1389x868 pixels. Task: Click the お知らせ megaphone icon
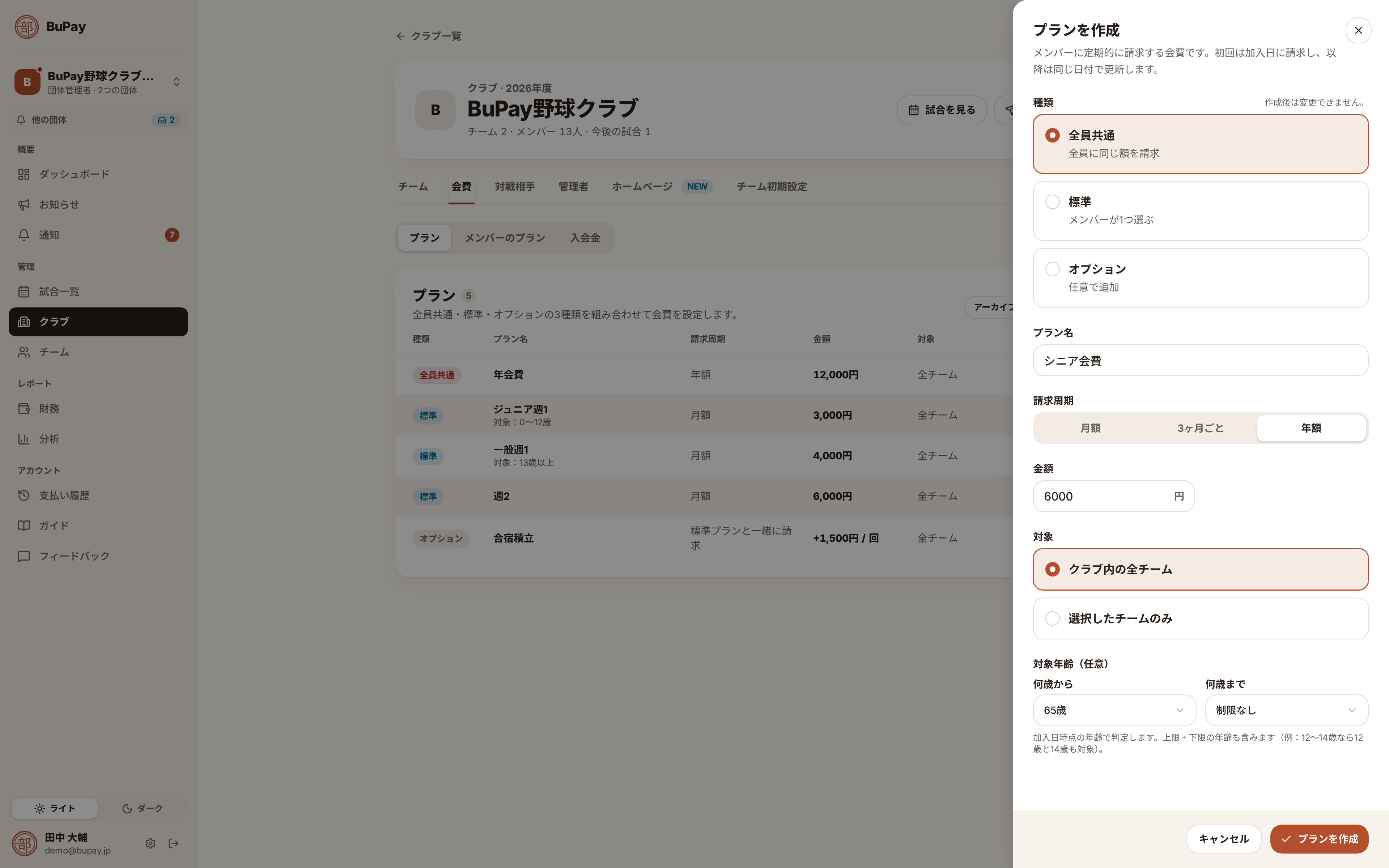click(24, 204)
